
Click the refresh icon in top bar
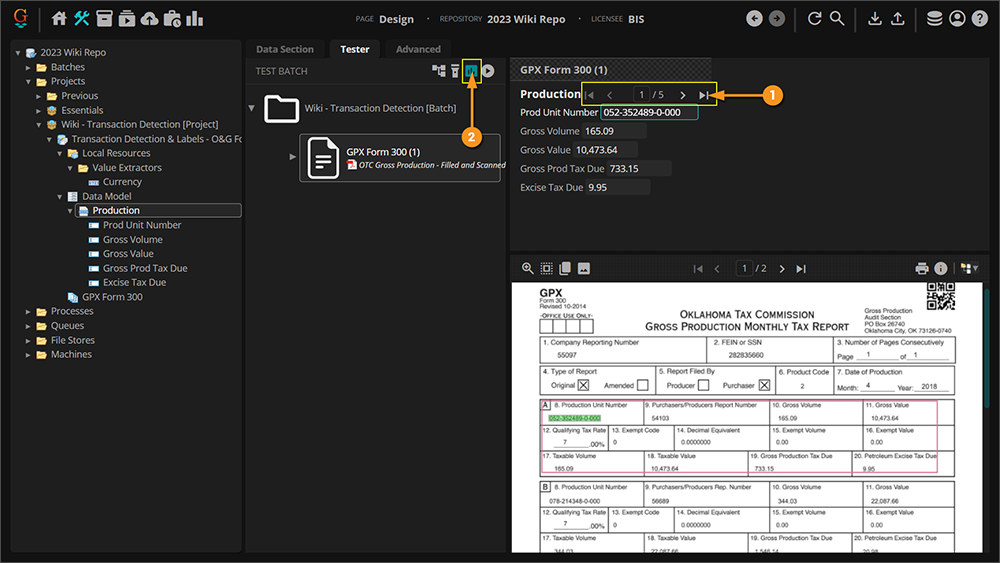[814, 19]
